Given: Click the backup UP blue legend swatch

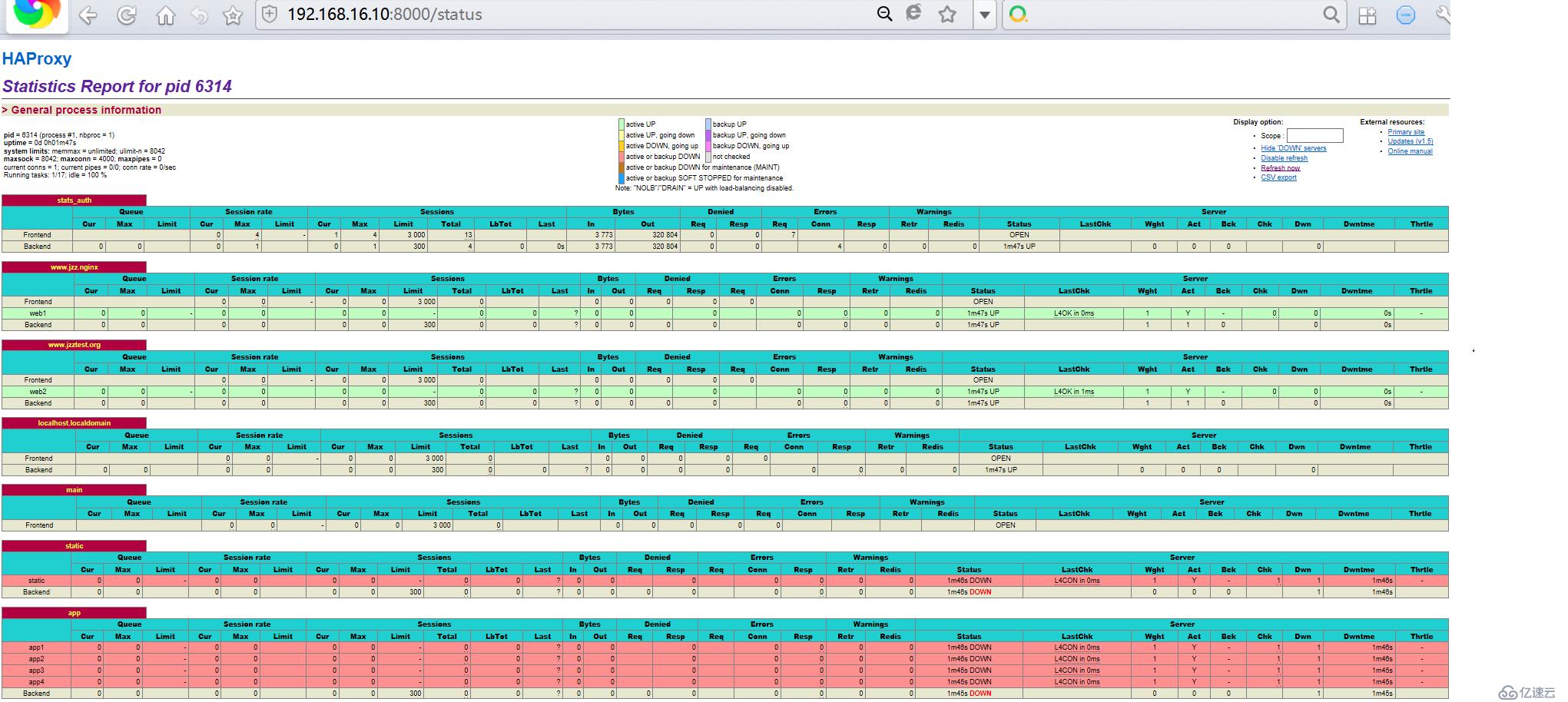Looking at the screenshot, I should point(708,124).
